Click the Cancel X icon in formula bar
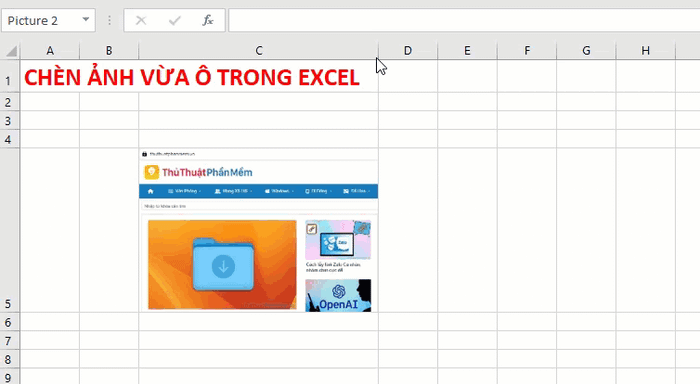Viewport: 700px width, 384px height. pos(141,21)
